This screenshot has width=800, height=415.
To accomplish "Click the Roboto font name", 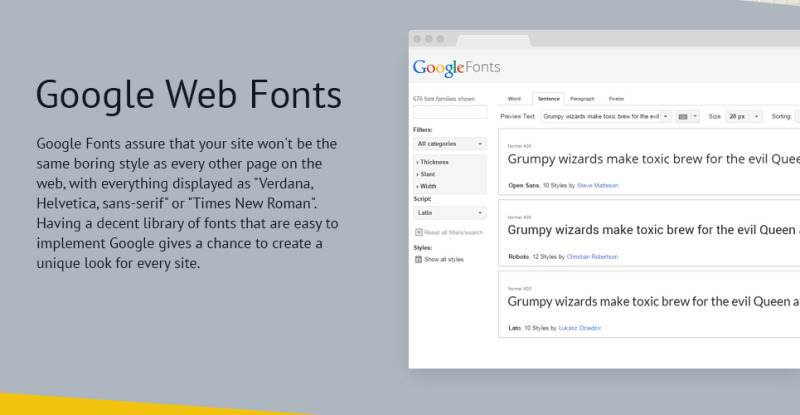I will (518, 257).
